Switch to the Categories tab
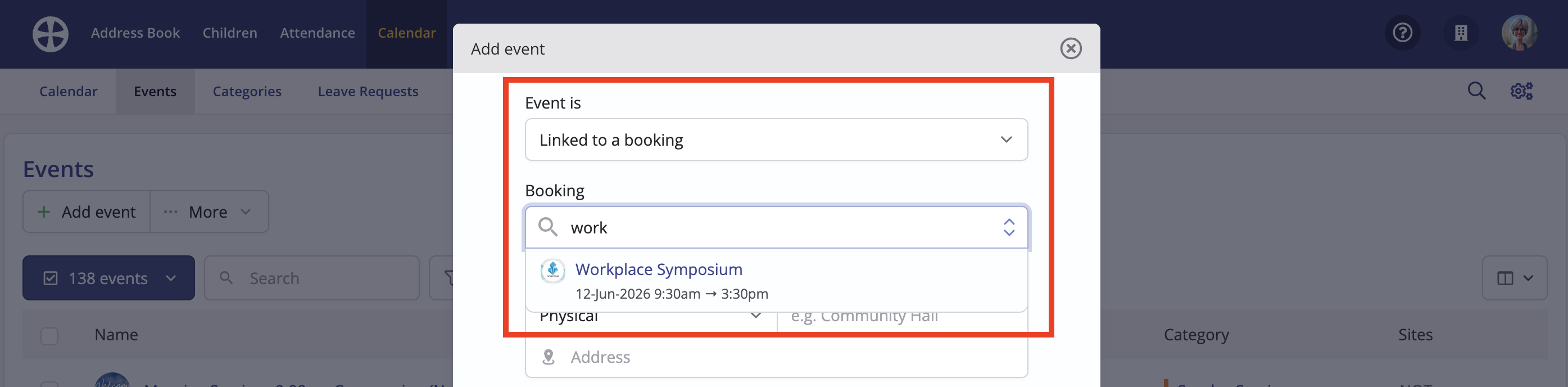 point(247,92)
